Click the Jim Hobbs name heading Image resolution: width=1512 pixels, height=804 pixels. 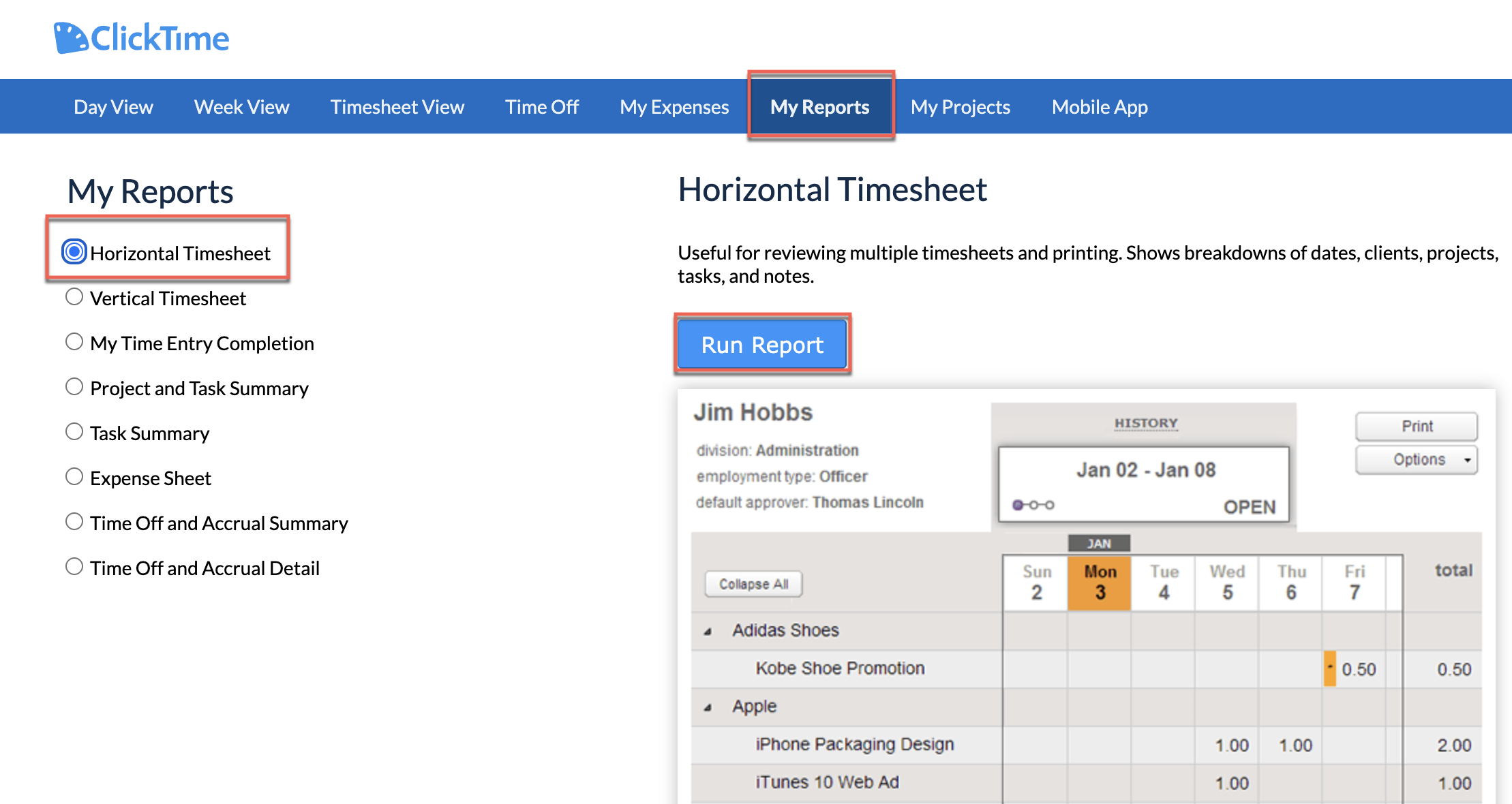coord(753,412)
